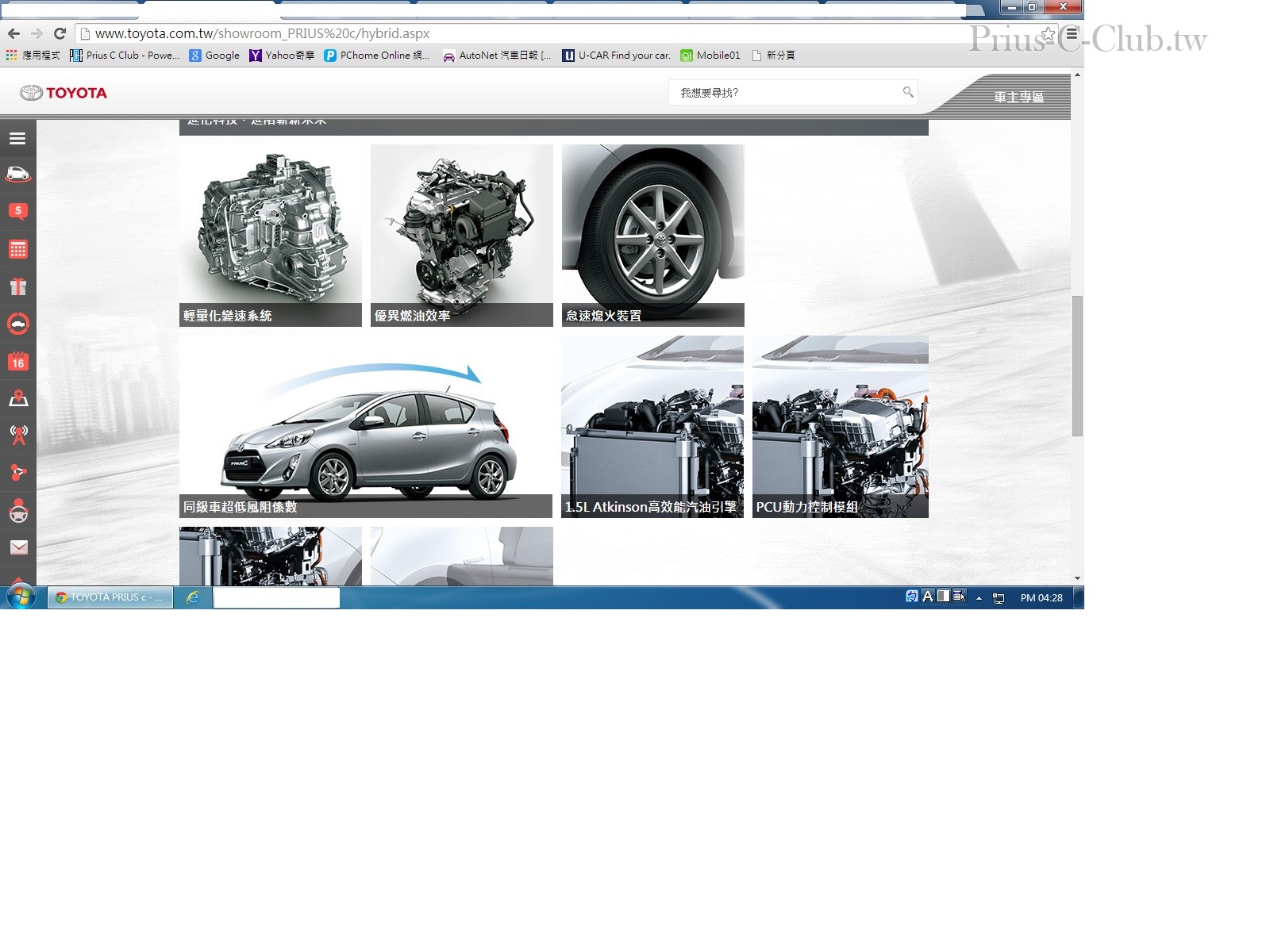Click the taskbar clock showing PM 04:28
The image size is (1270, 952).
tap(1041, 598)
